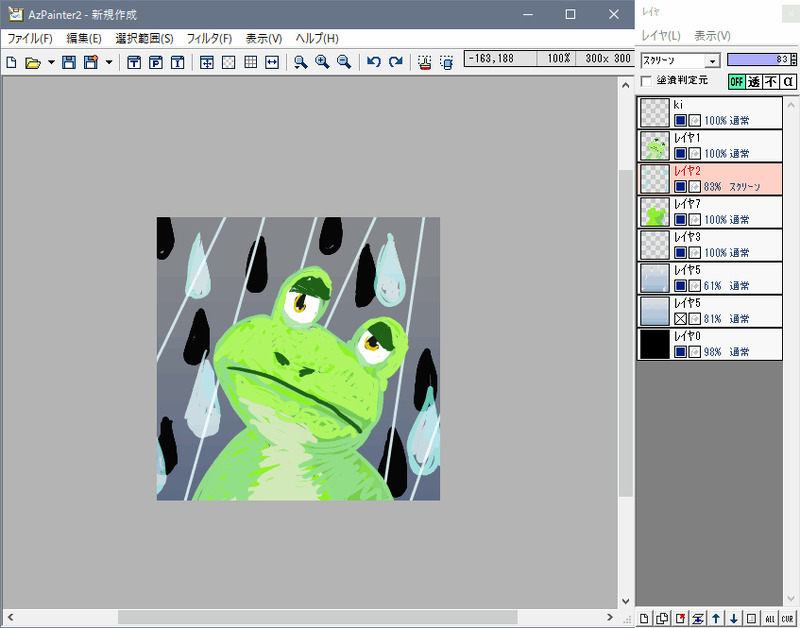
Task: Show the hidden レイヤ5 81% layer
Action: pyautogui.click(x=680, y=319)
